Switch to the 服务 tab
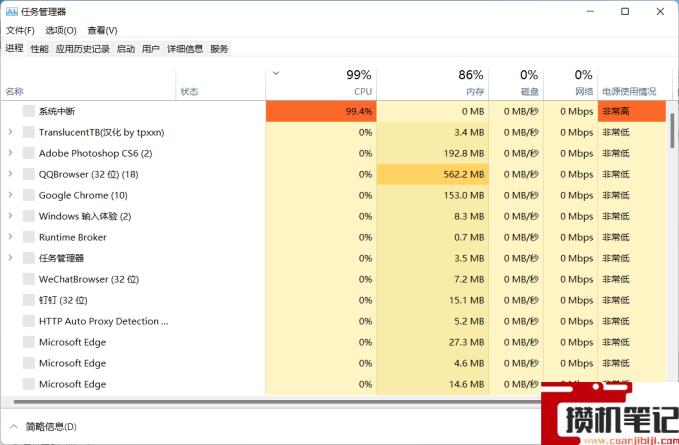This screenshot has width=679, height=445. [x=219, y=49]
